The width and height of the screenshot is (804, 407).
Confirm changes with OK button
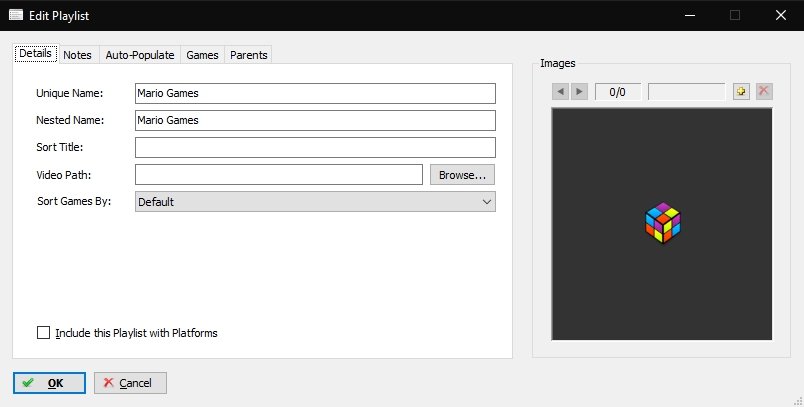[49, 383]
